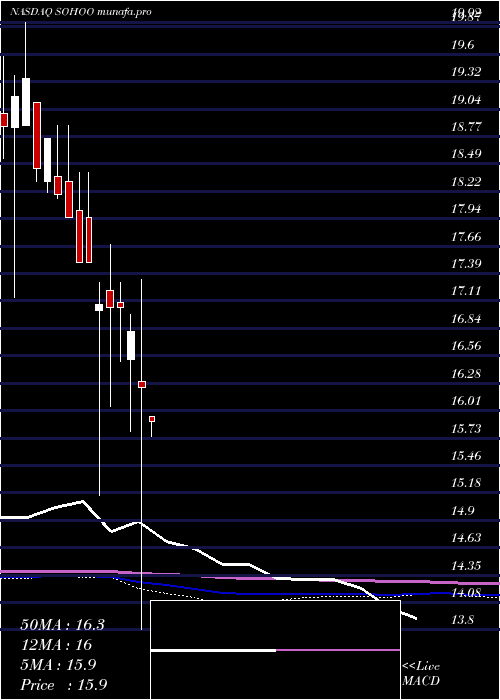
Task: Click the 15.46 price axis label
Action: (x=466, y=456)
